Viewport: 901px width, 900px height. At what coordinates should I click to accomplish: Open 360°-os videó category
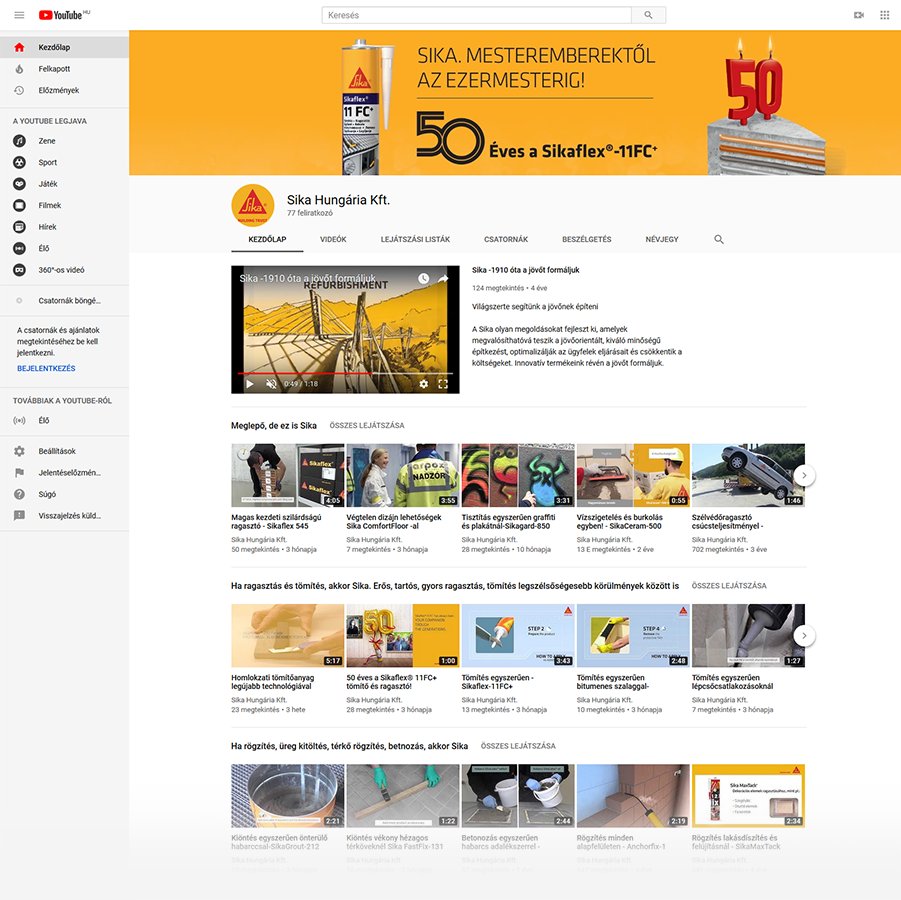tap(64, 270)
